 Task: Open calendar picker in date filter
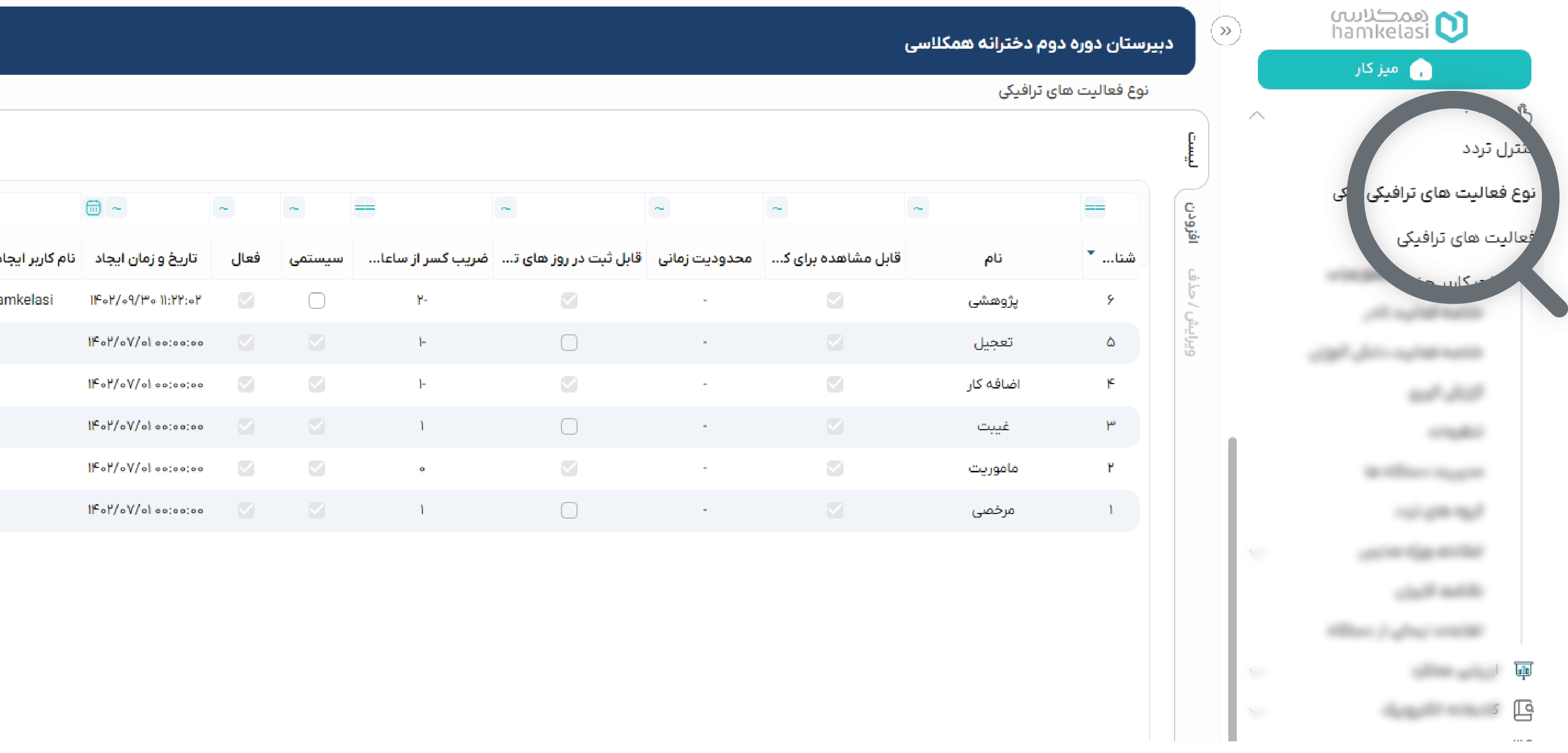(x=93, y=208)
